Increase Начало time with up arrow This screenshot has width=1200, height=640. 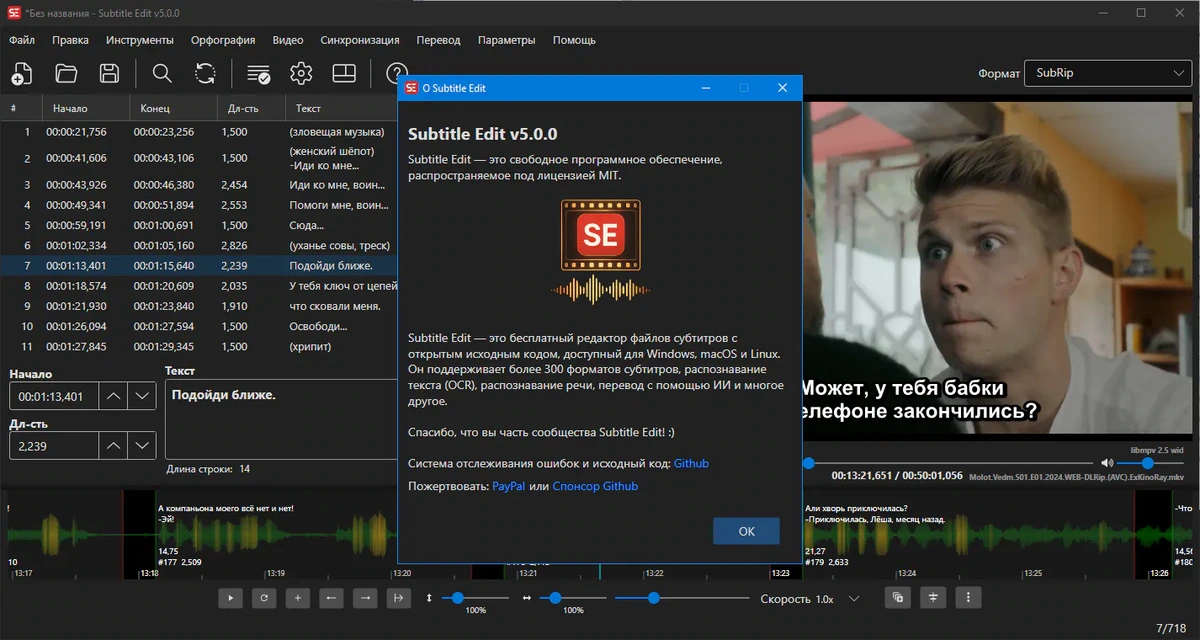tap(114, 396)
